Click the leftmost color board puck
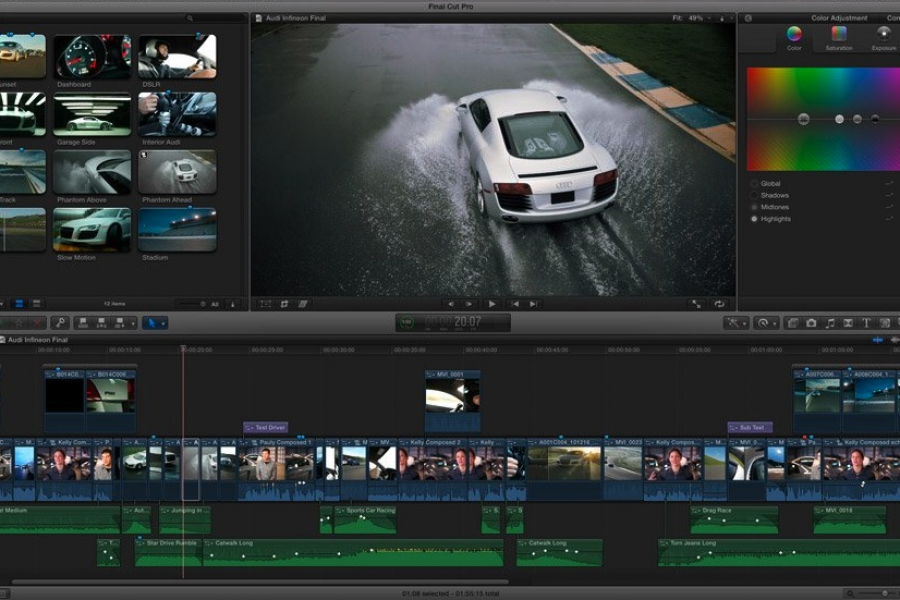The width and height of the screenshot is (900, 600). [803, 119]
